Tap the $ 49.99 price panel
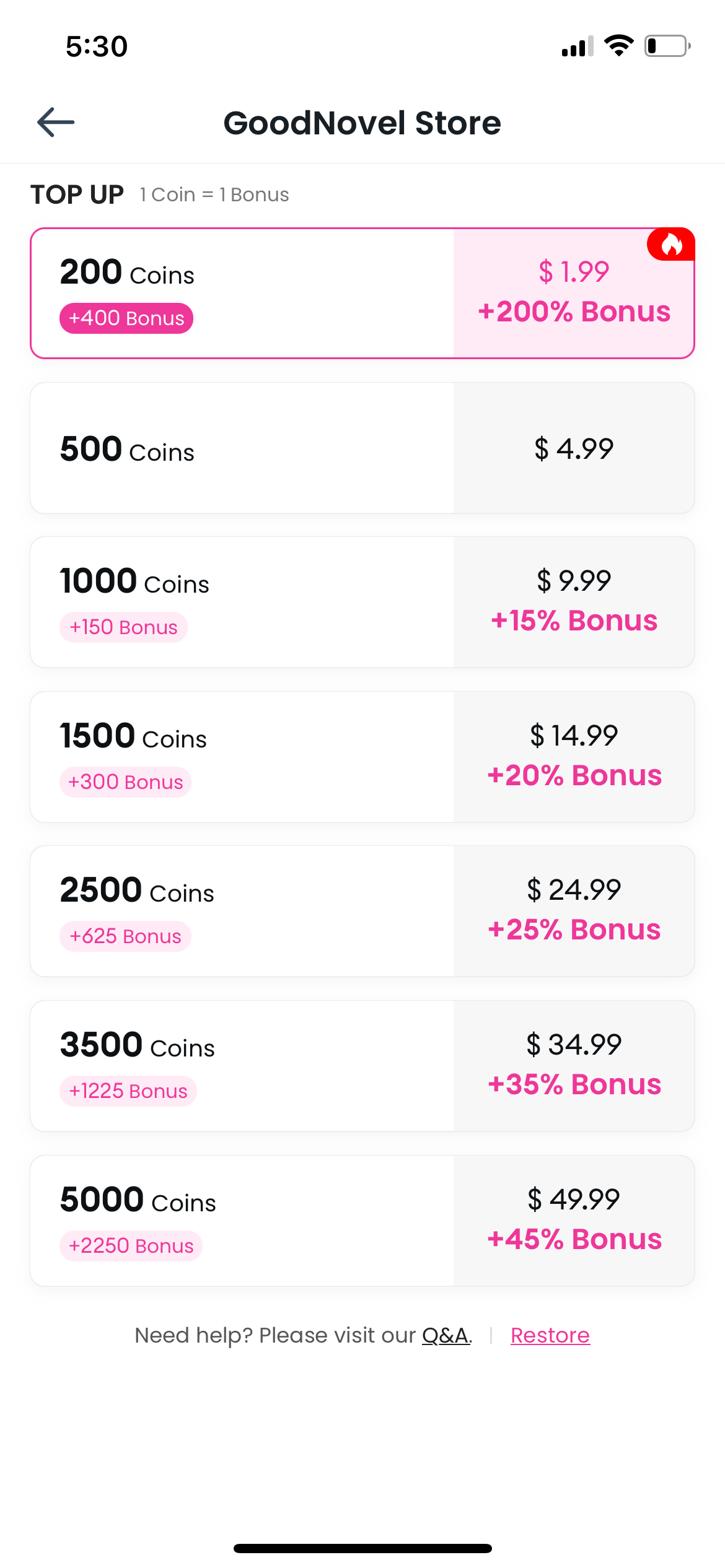Image resolution: width=725 pixels, height=1568 pixels. (574, 1221)
